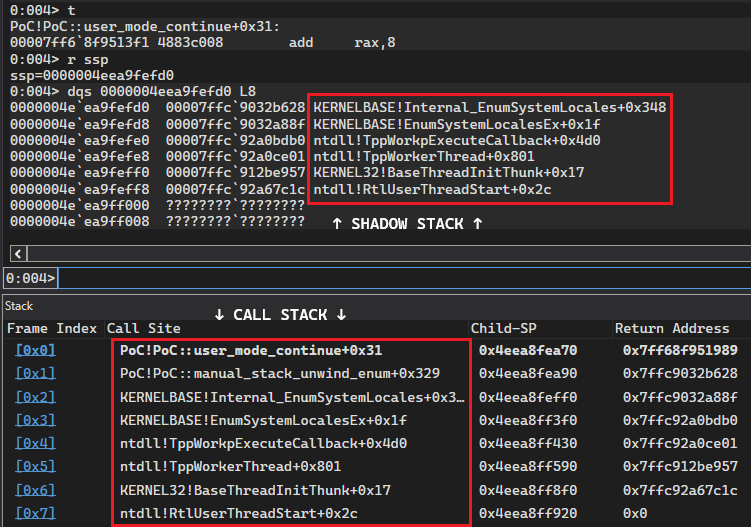
Task: Click ntdll!RtlUserThreadStart+0x2c in command output
Action: (x=432, y=189)
